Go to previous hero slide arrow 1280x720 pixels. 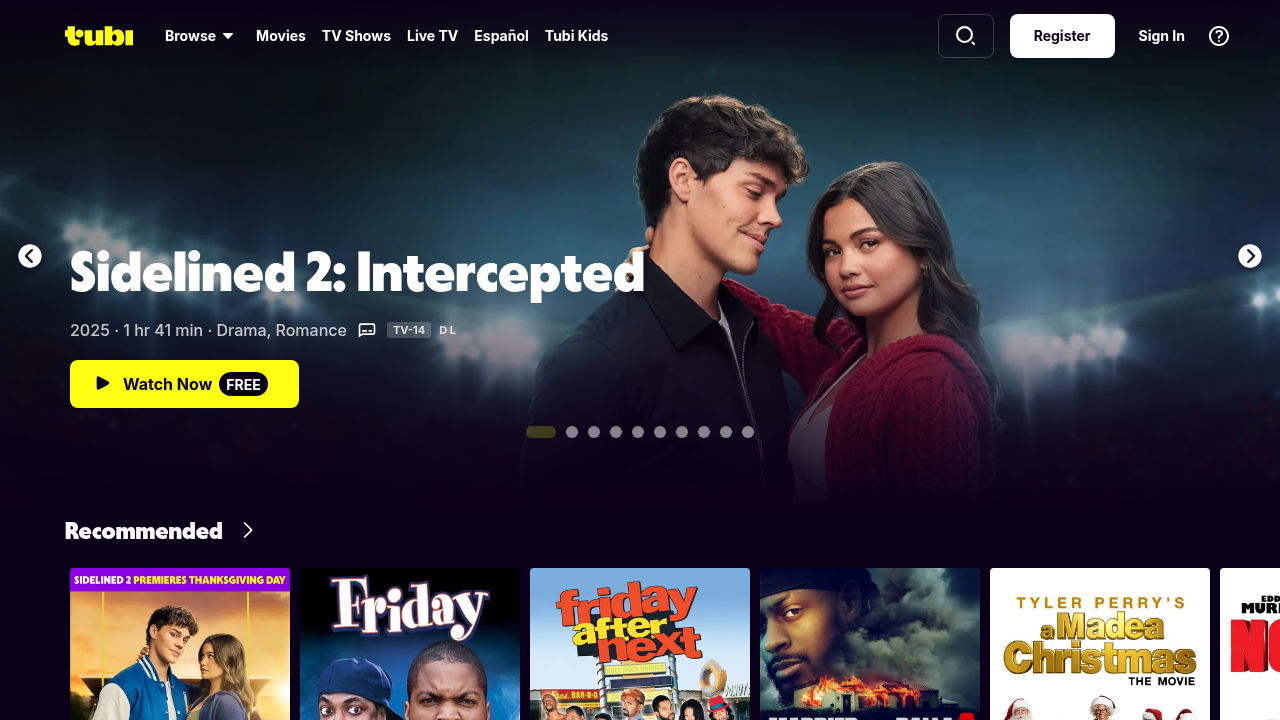click(30, 256)
